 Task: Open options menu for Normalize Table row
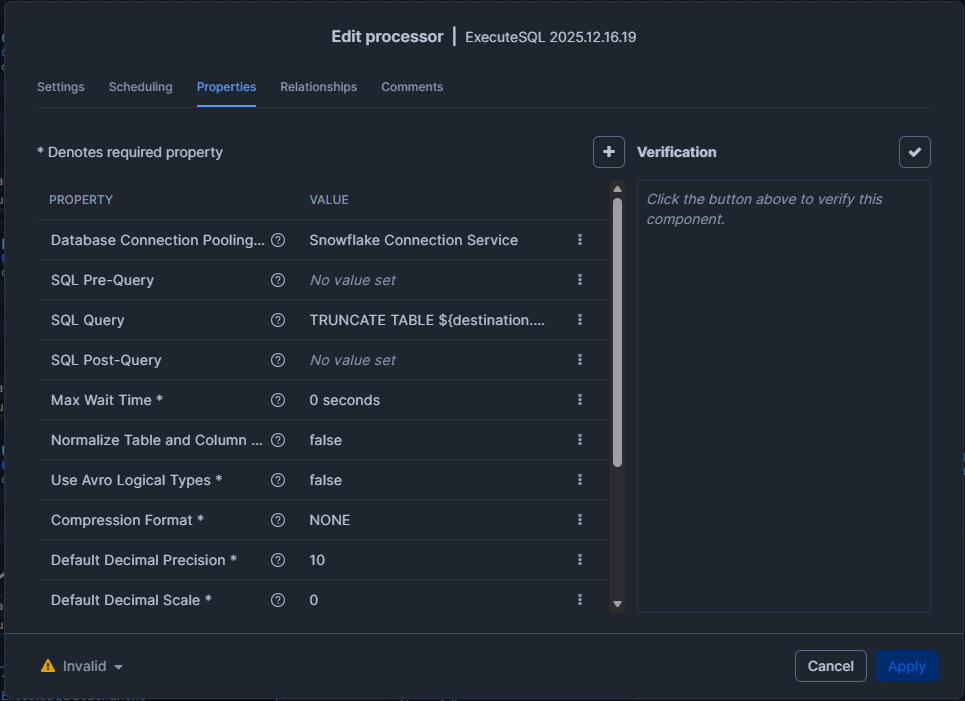[580, 439]
